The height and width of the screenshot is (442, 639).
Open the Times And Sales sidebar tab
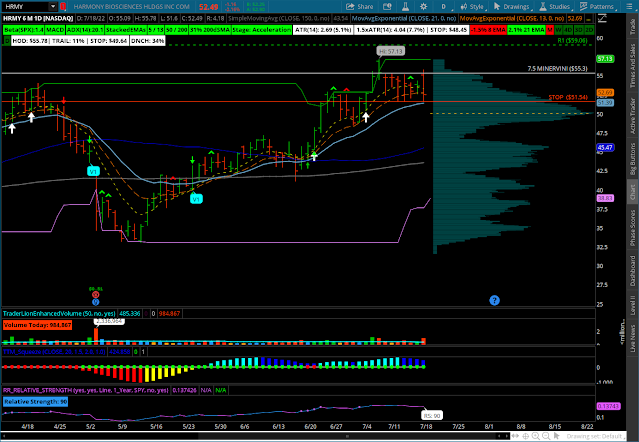[x=632, y=65]
